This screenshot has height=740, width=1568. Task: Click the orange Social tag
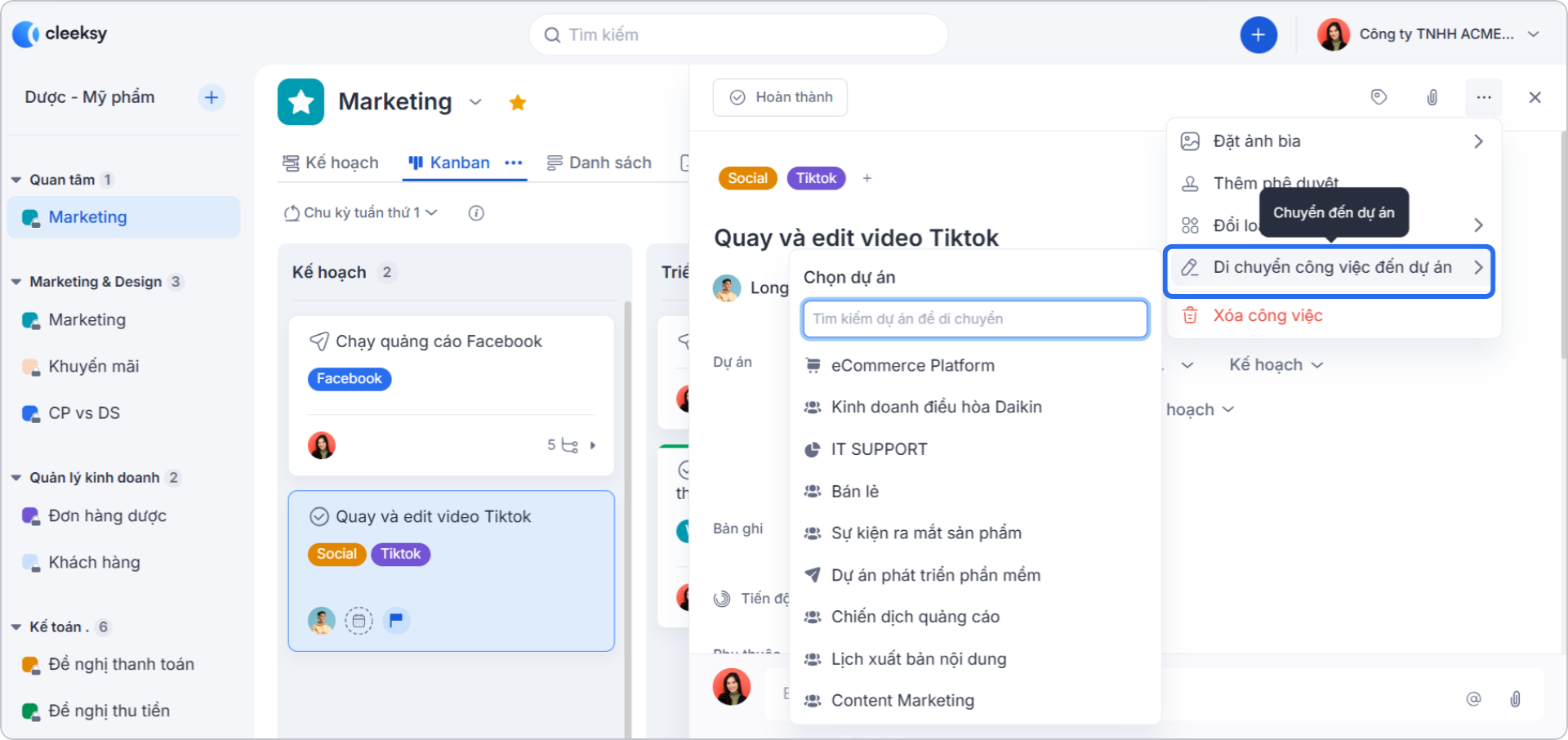click(x=746, y=177)
